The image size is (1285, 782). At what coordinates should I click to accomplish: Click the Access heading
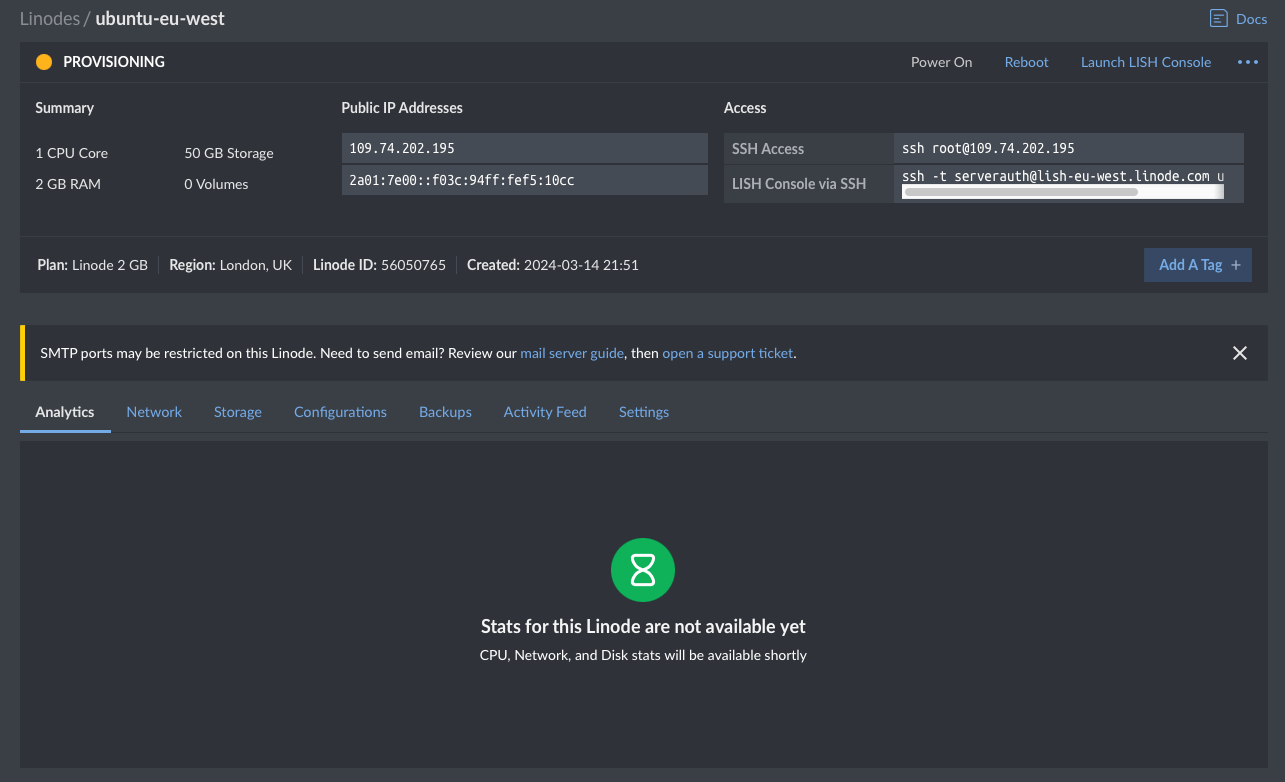pyautogui.click(x=745, y=107)
